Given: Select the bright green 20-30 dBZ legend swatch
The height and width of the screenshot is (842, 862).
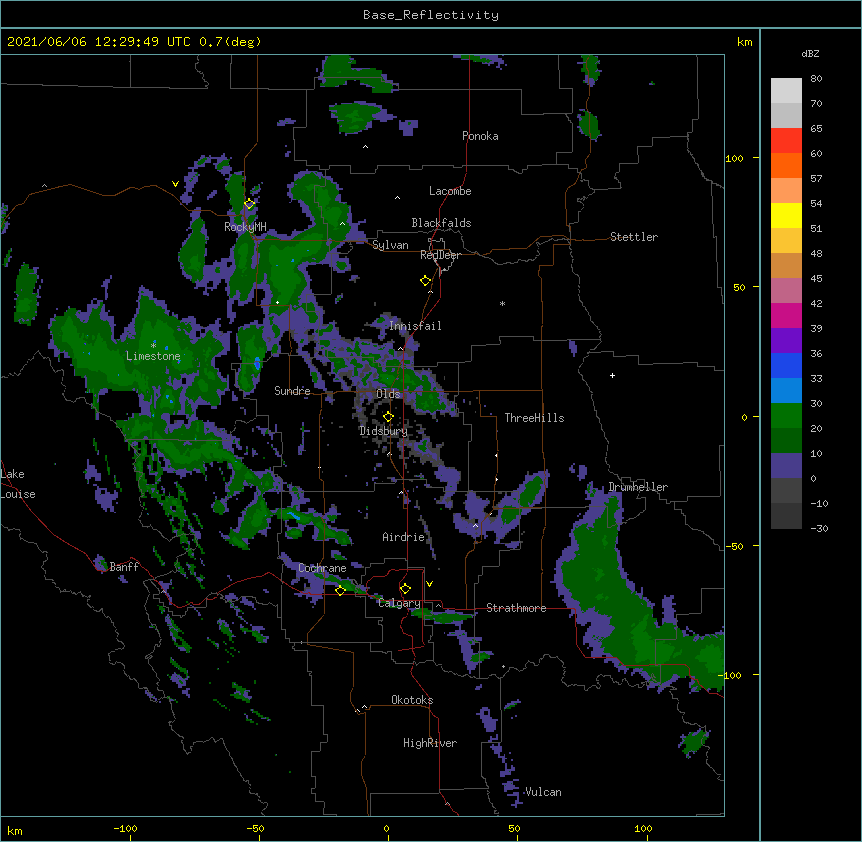Looking at the screenshot, I should pyautogui.click(x=786, y=416).
